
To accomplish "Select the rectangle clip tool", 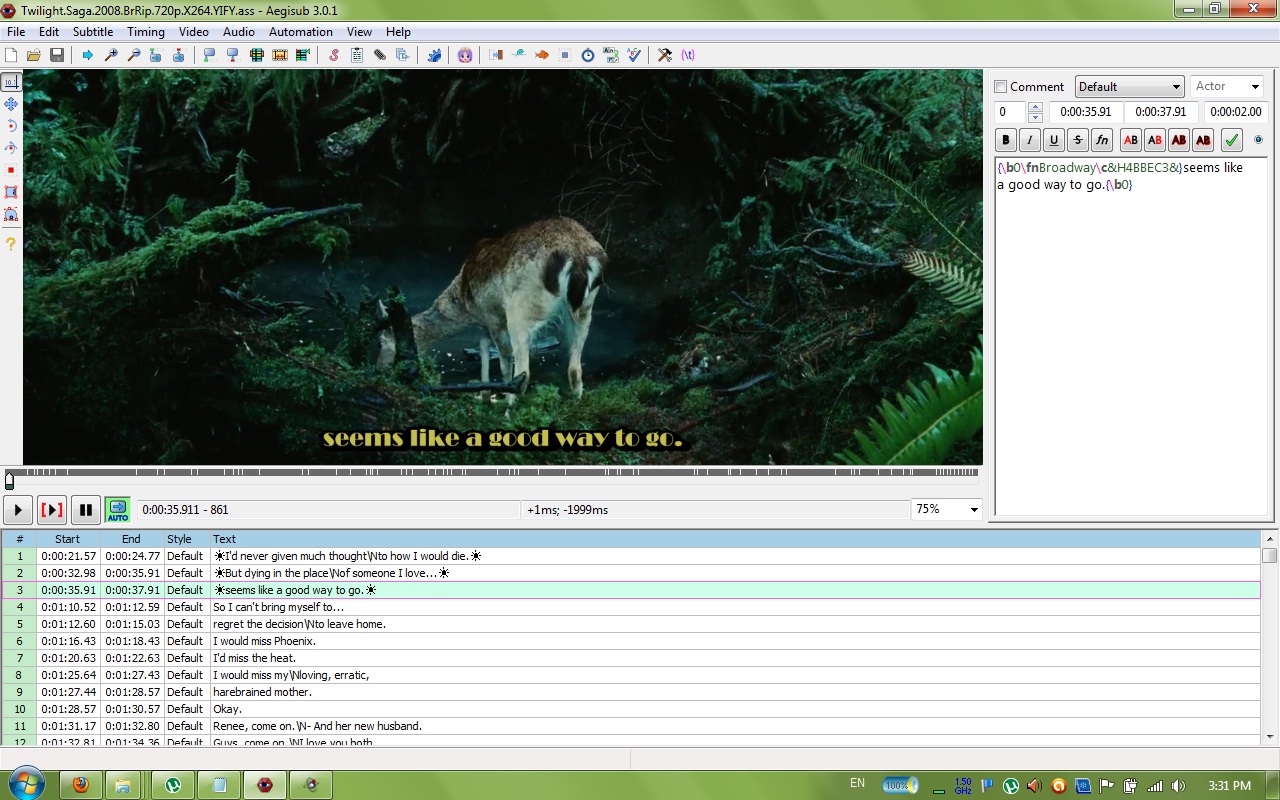I will (11, 192).
